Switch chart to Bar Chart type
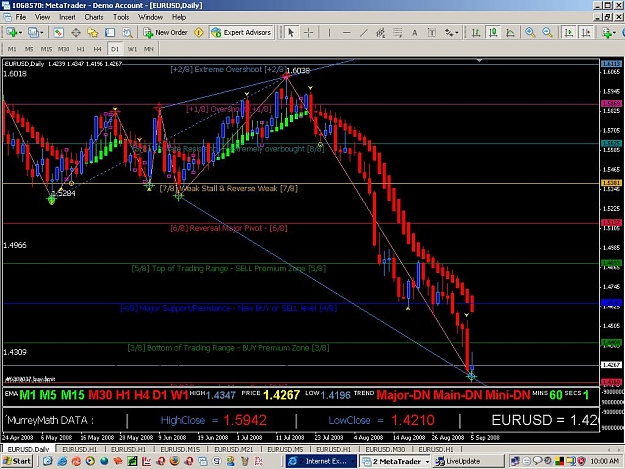The width and height of the screenshot is (625, 469). 476,33
